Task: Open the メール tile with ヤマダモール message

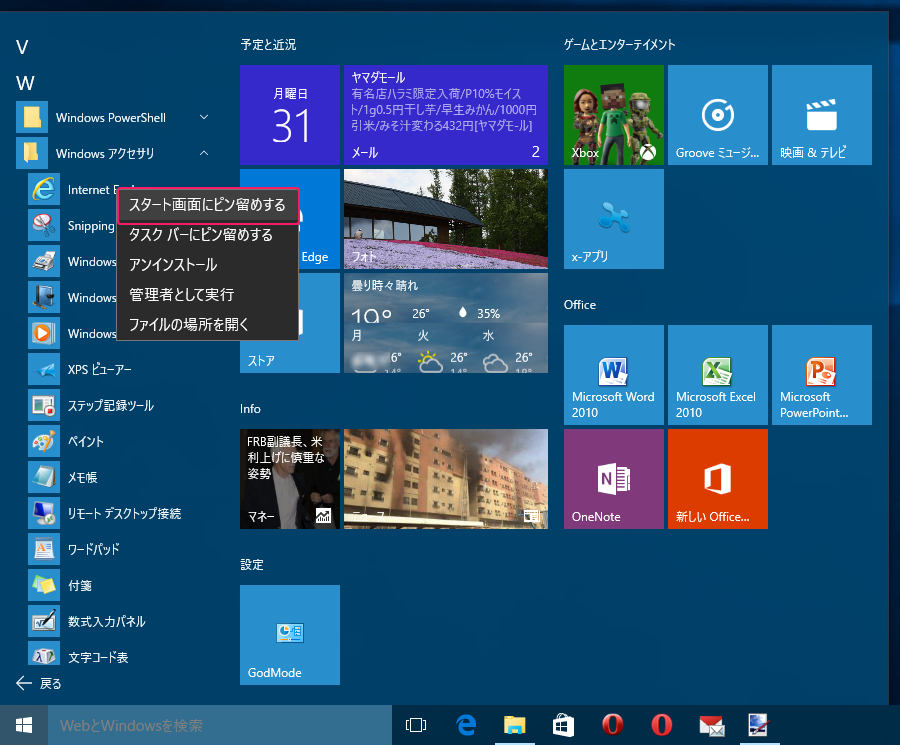Action: (x=446, y=115)
